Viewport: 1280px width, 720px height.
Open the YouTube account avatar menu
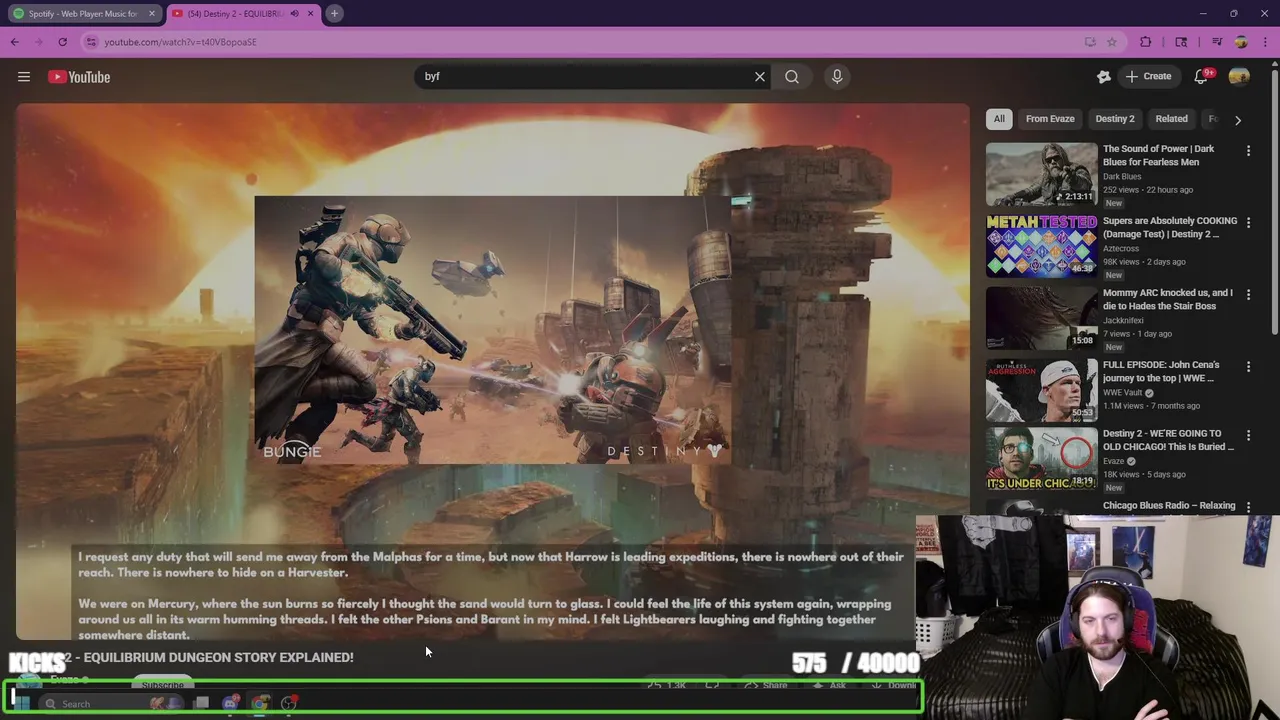(x=1239, y=77)
